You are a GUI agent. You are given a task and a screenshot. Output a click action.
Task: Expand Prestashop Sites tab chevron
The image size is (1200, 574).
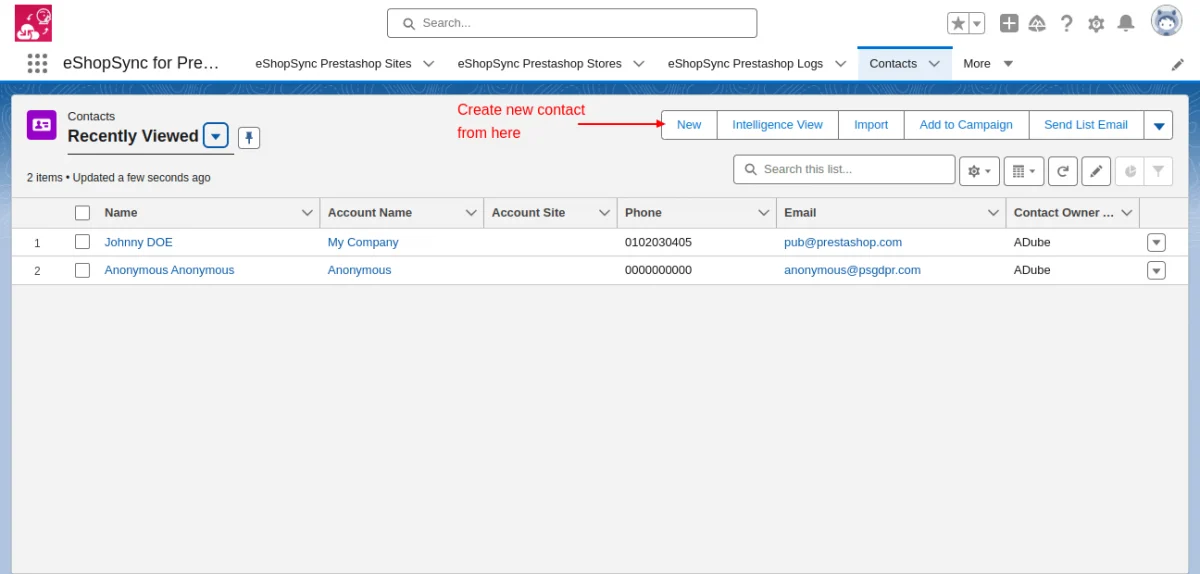coord(429,63)
